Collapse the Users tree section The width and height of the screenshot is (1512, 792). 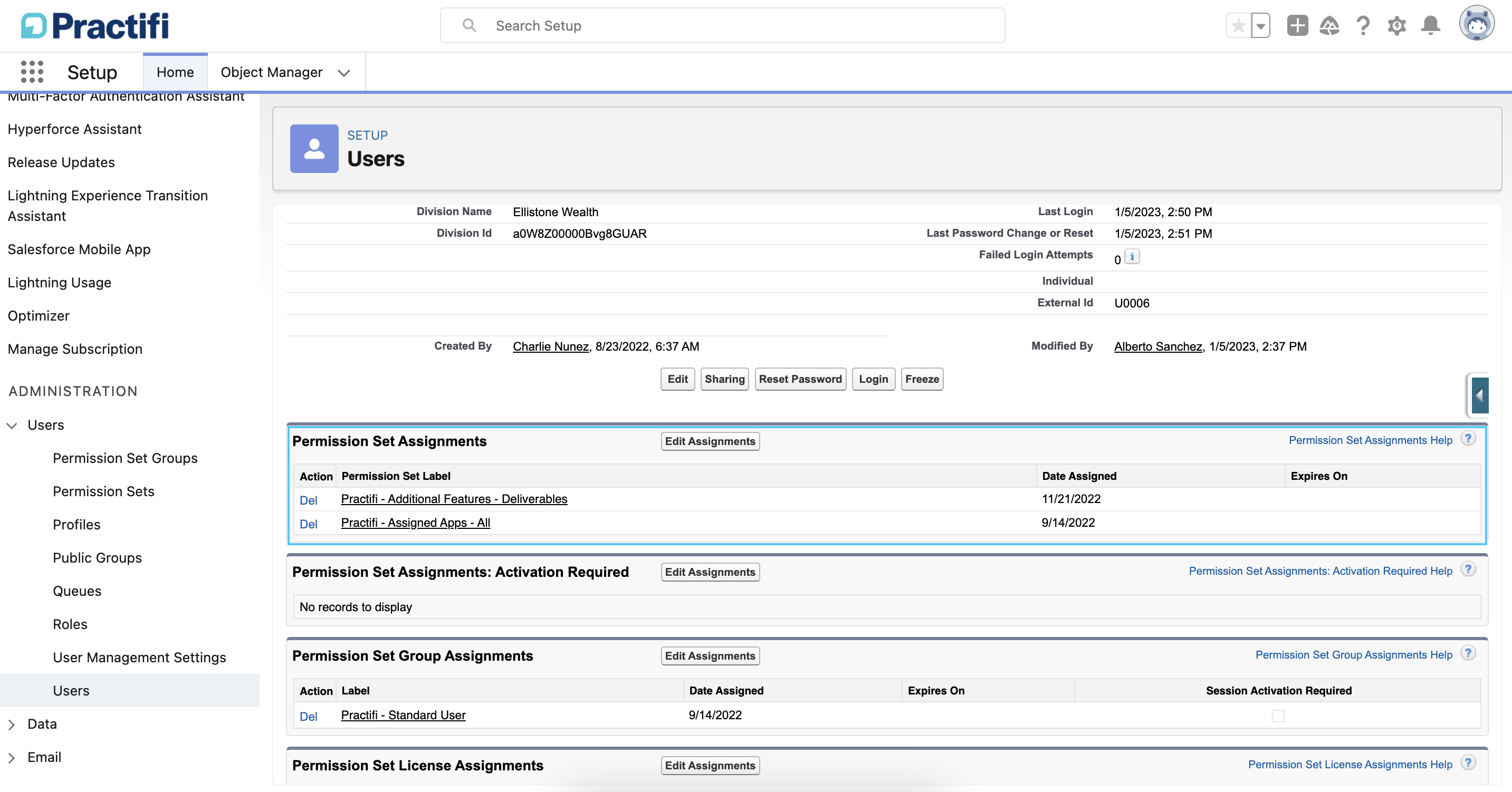[12, 426]
